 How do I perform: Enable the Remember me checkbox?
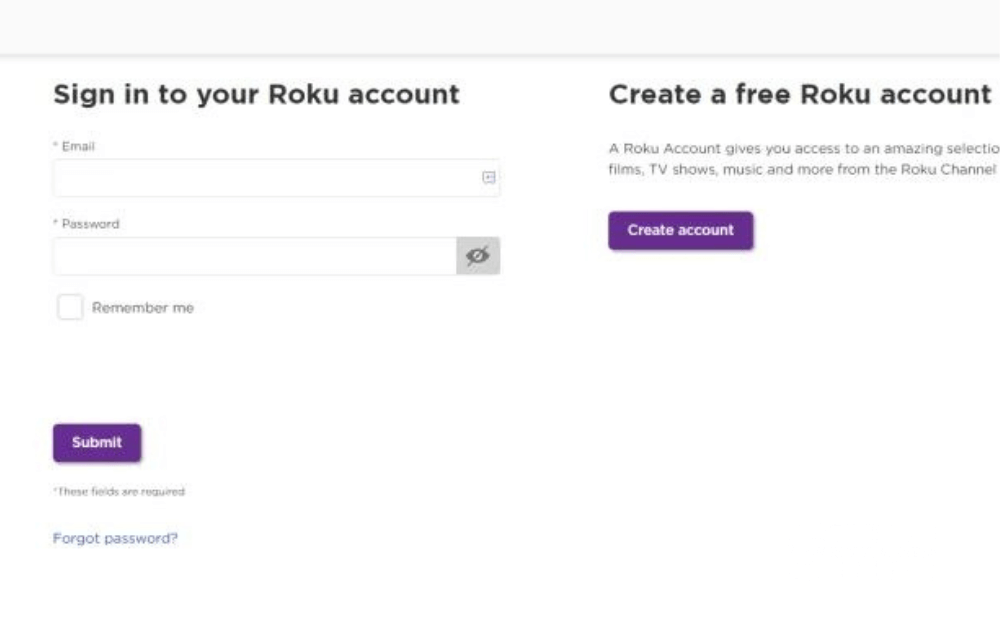[70, 307]
